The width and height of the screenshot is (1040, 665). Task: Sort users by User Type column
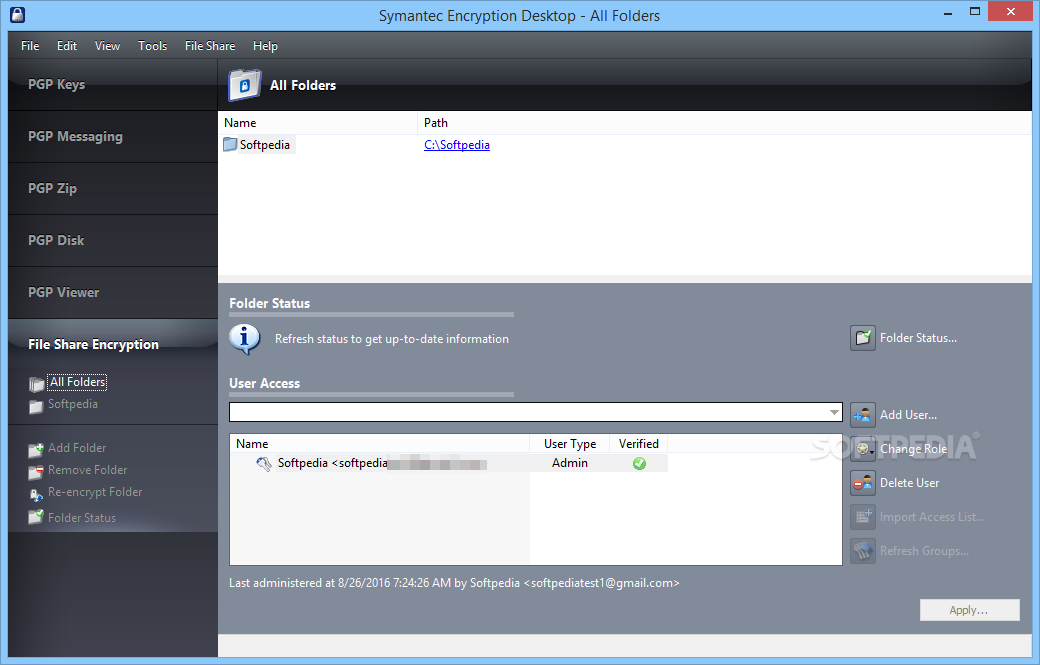point(570,444)
